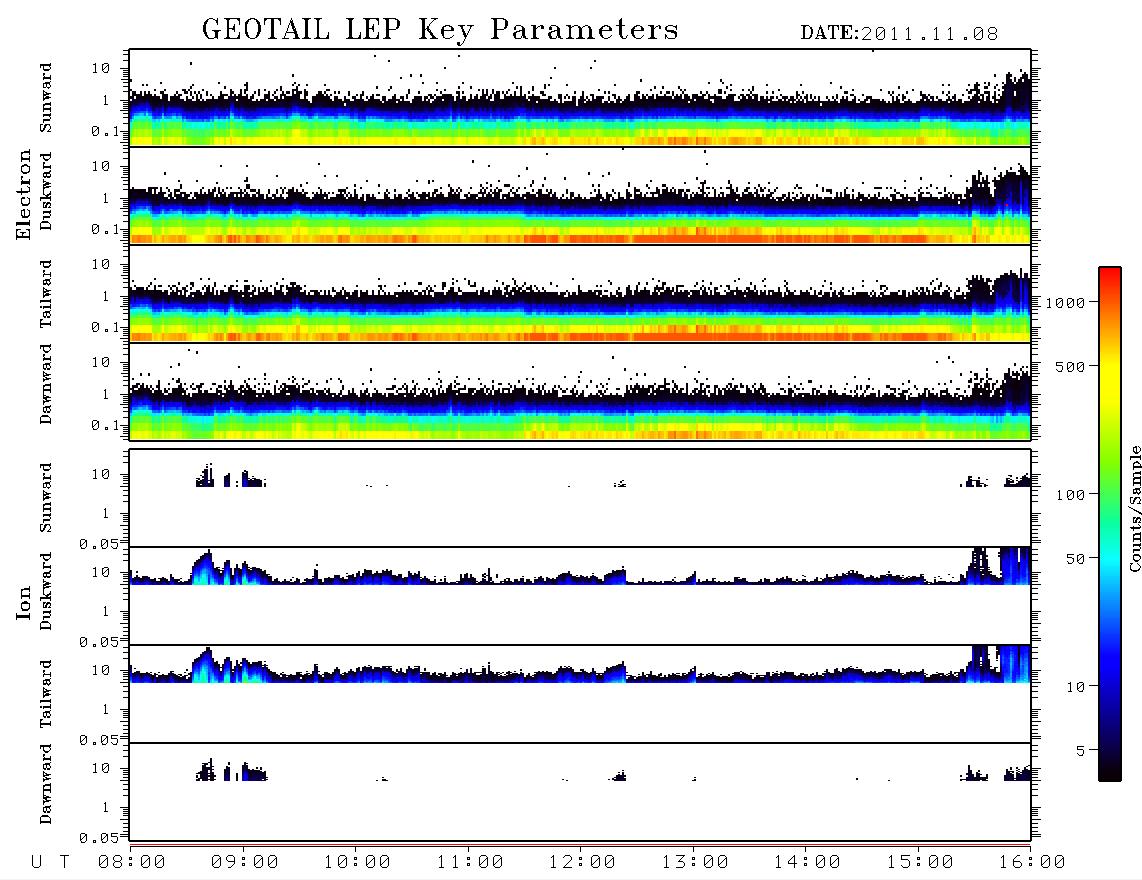This screenshot has height=880, width=1142.
Task: Click the "100" color bar tick
Action: click(x=1071, y=495)
